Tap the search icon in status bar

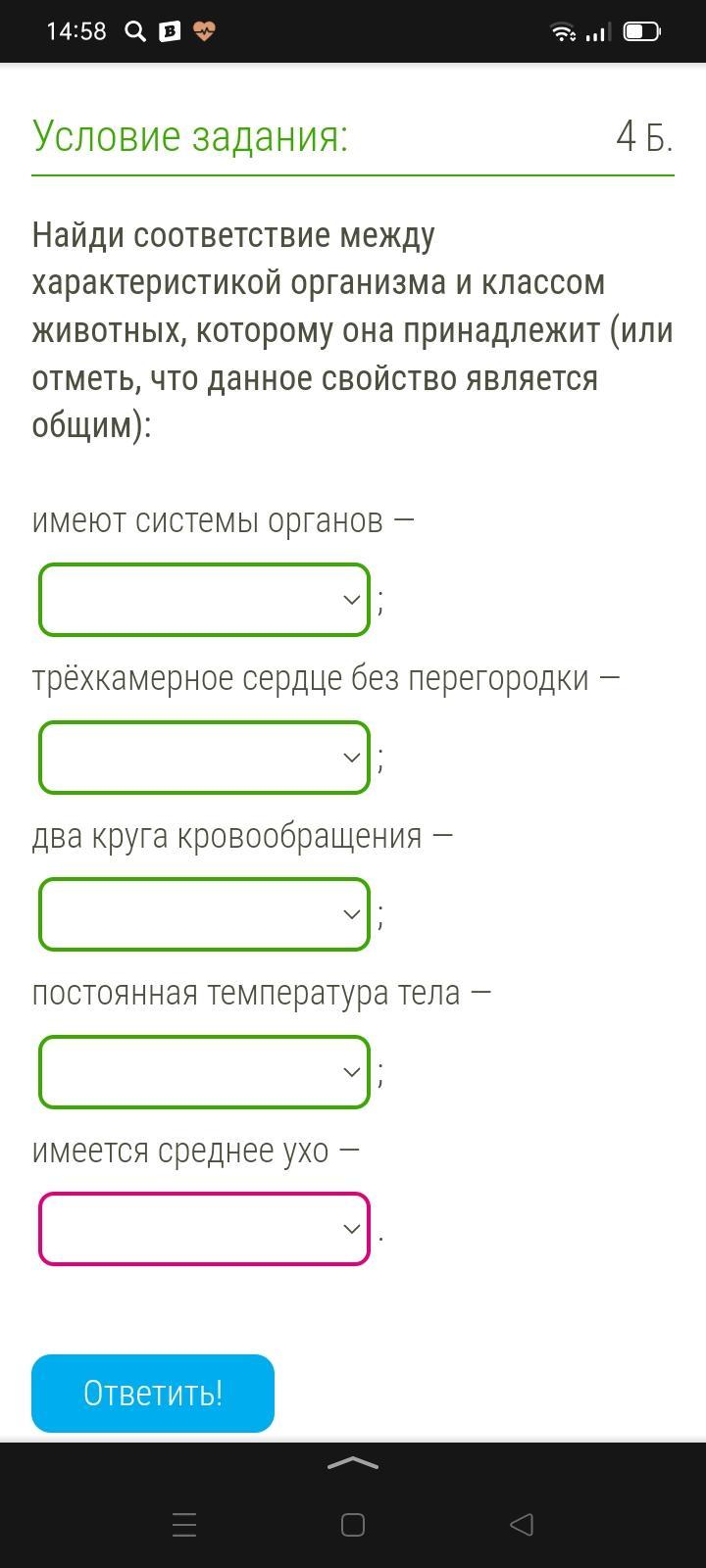click(x=135, y=32)
